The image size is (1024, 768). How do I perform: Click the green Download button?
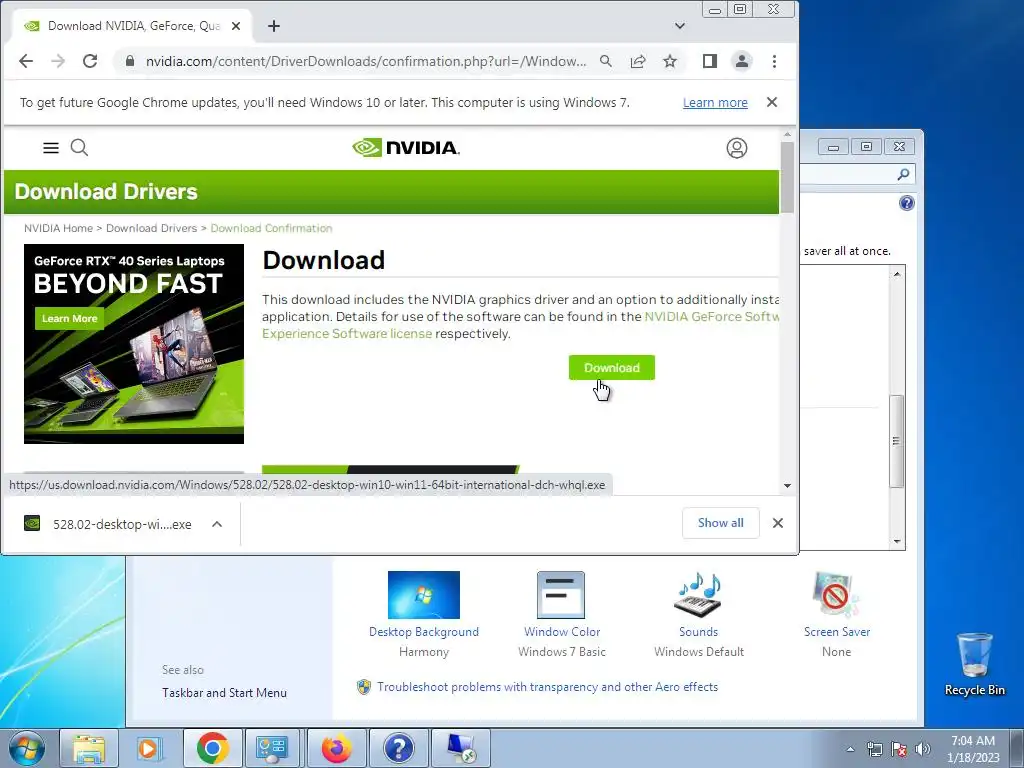pos(611,368)
